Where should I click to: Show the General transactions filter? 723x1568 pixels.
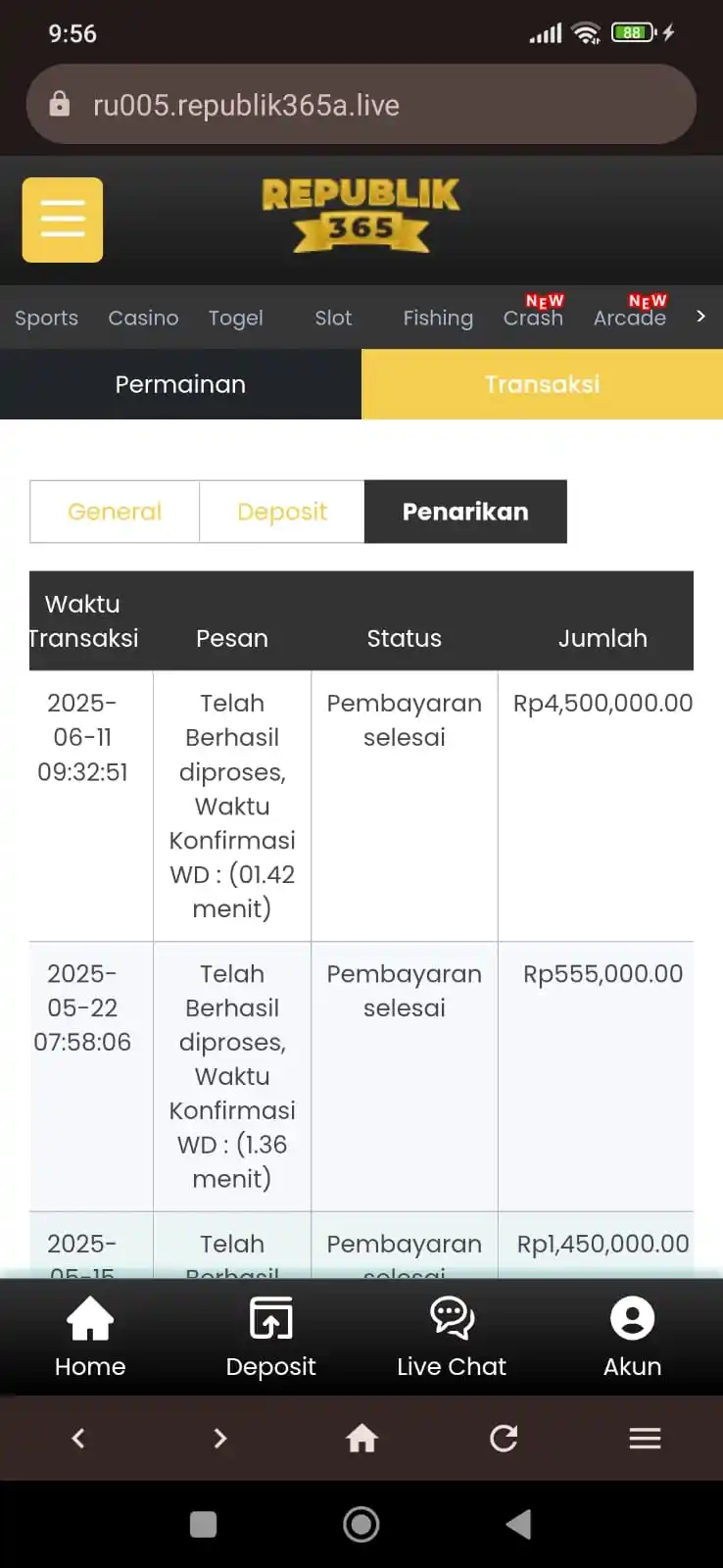click(115, 512)
